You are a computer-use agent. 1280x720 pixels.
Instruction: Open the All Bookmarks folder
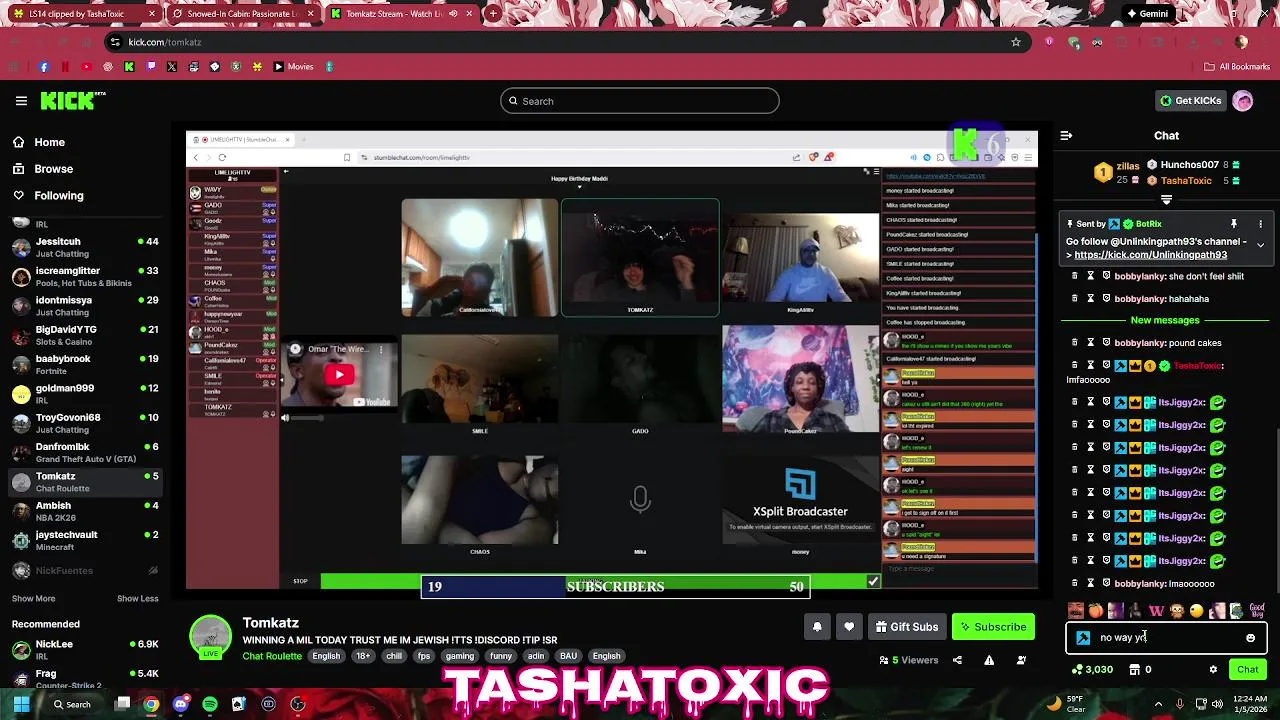1237,67
